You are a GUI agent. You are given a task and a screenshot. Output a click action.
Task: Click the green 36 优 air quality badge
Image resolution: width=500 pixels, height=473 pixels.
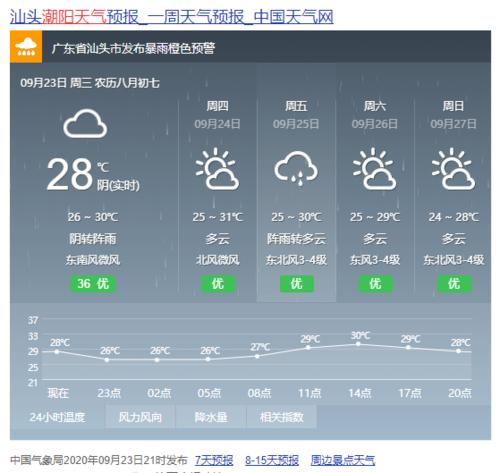(x=93, y=284)
